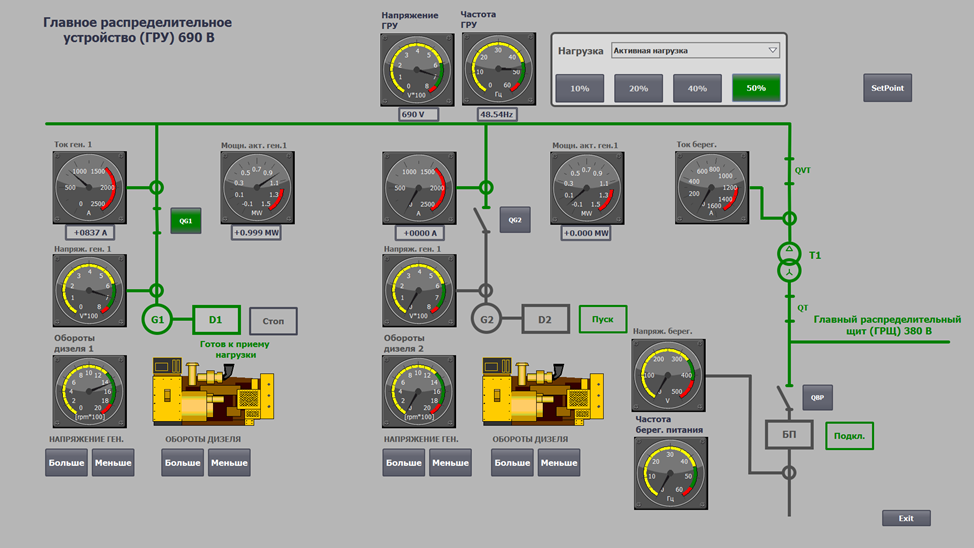This screenshot has width=974, height=548.
Task: Increase diesel 2 speed with Больше
Action: coord(512,463)
